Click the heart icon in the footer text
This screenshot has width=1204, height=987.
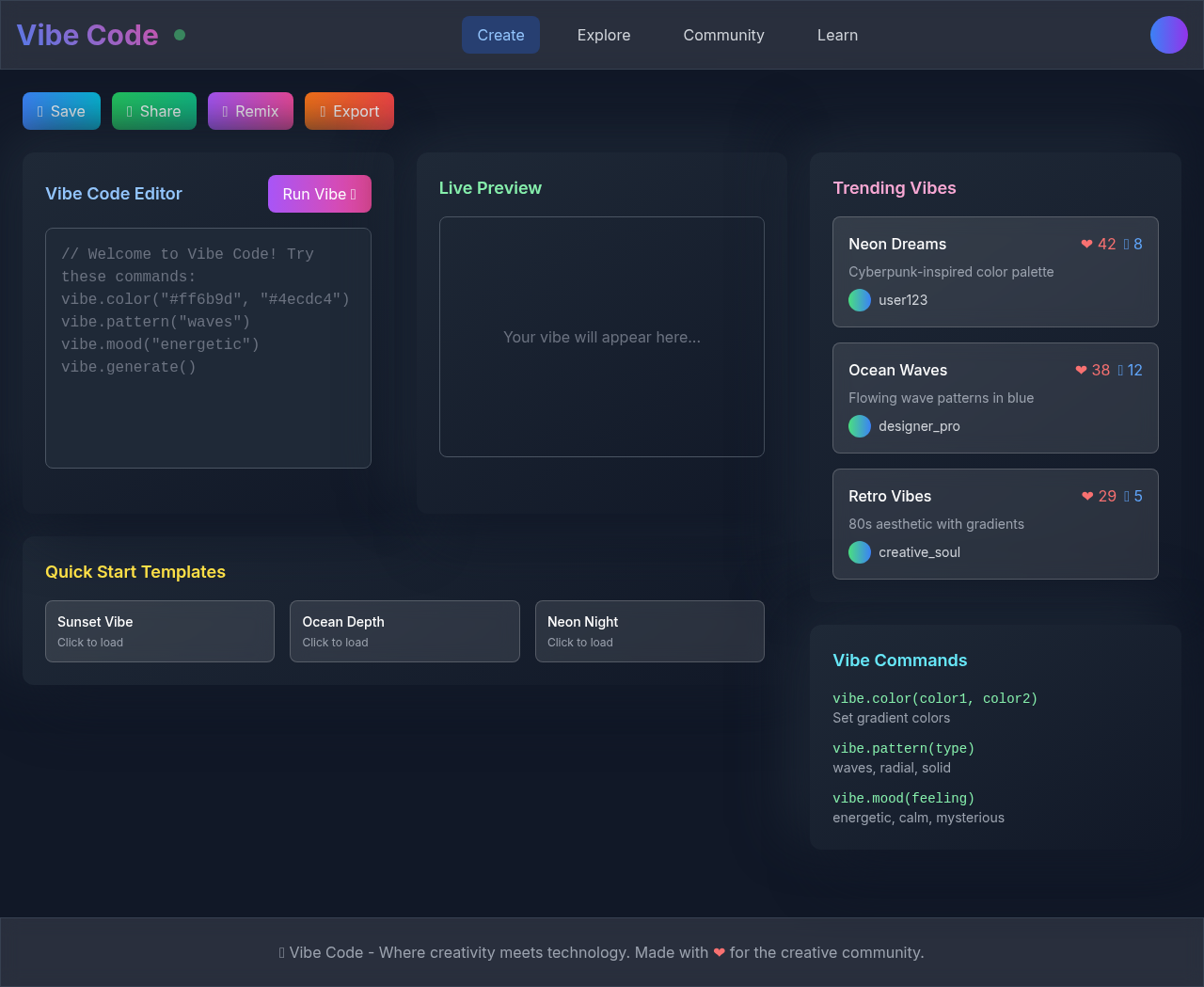(x=720, y=952)
